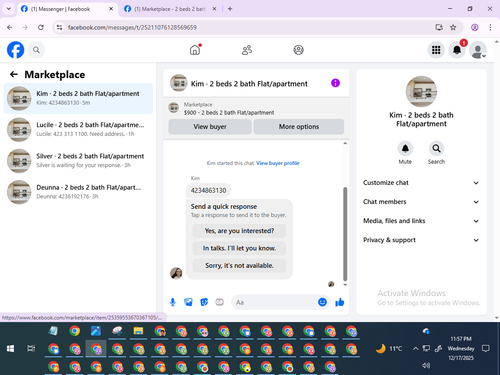Screen dimensions: 500x375
Task: Click the chat messages vertical scrollbar
Action: pos(345,233)
